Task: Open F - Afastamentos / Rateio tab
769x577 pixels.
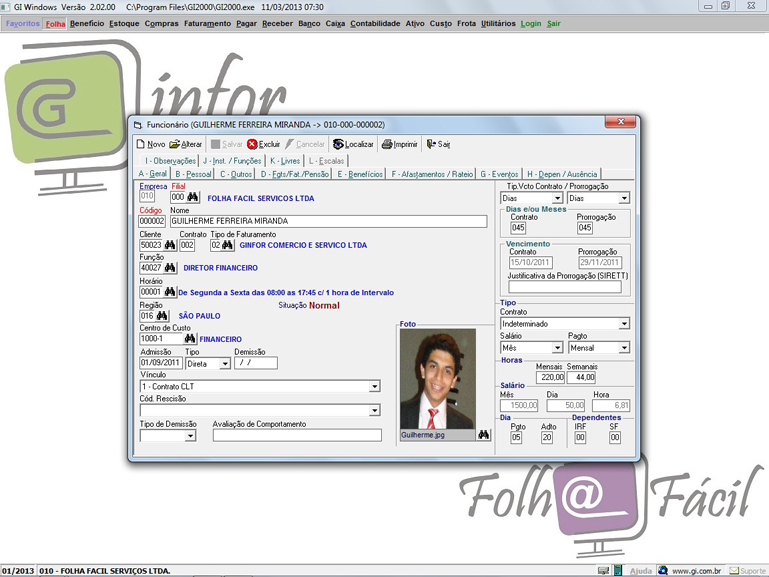Action: [x=432, y=174]
